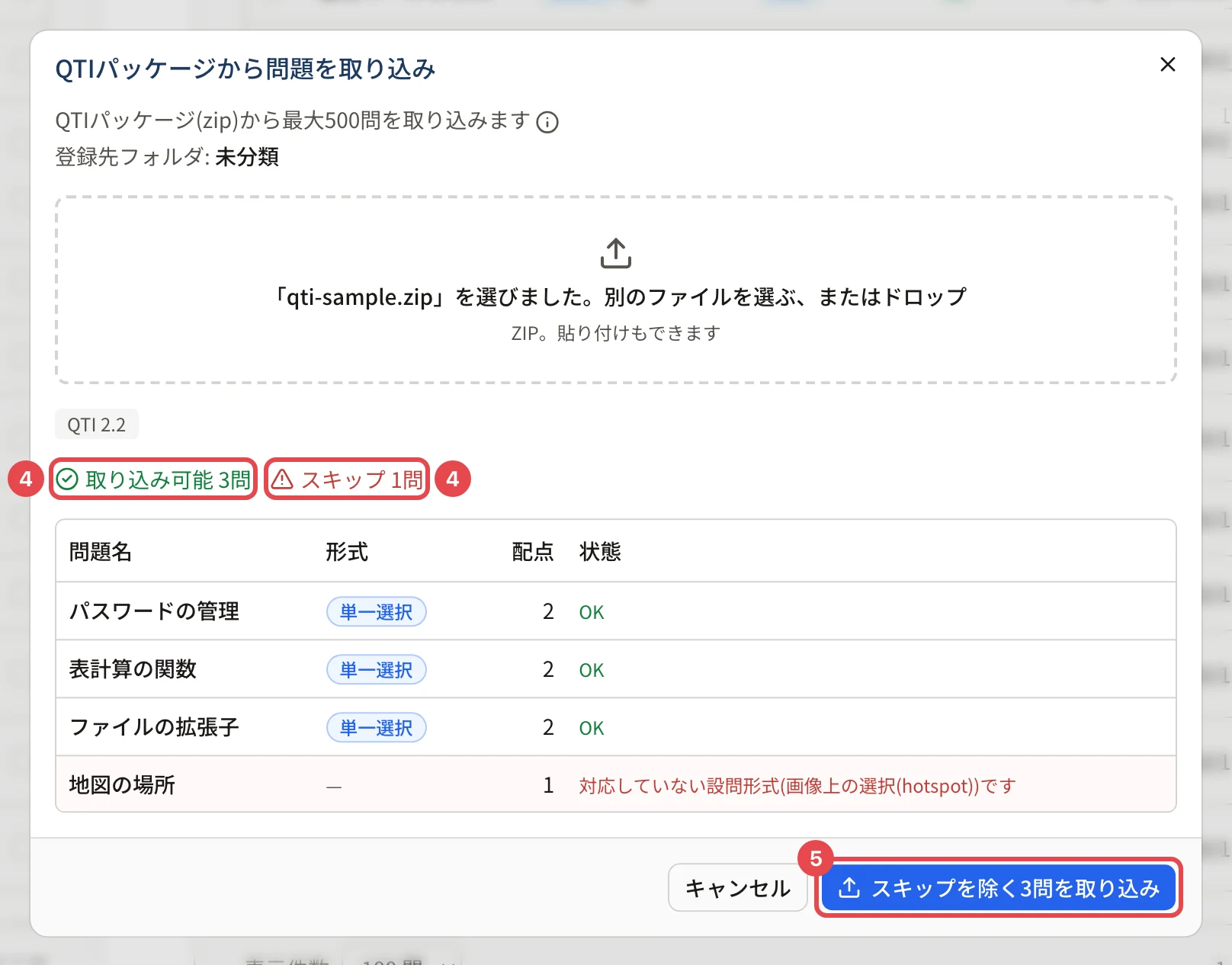Click OK status in 表計算の関数 row
This screenshot has height=965, width=1232.
[x=592, y=670]
